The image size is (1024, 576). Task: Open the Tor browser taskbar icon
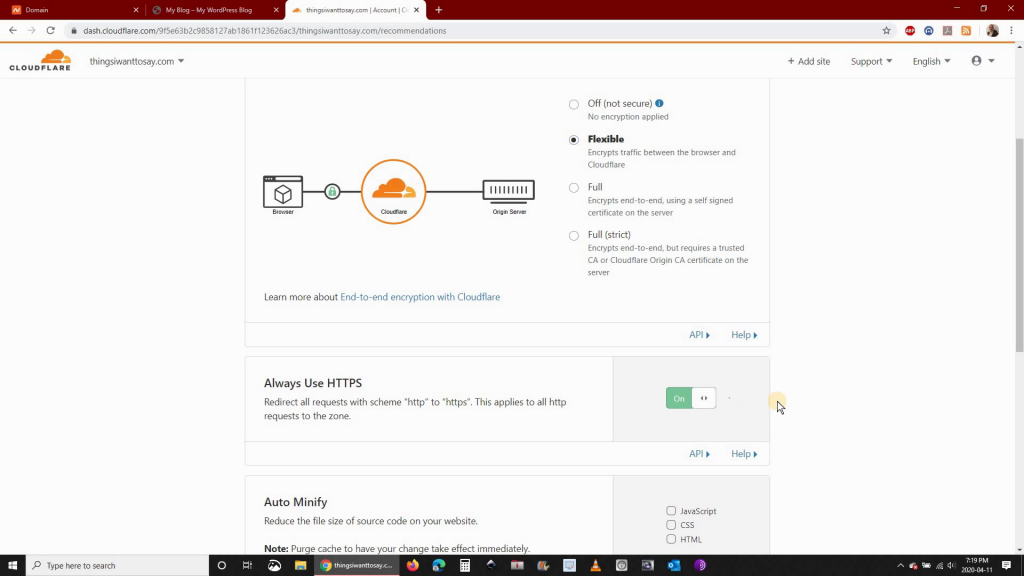click(x=699, y=566)
